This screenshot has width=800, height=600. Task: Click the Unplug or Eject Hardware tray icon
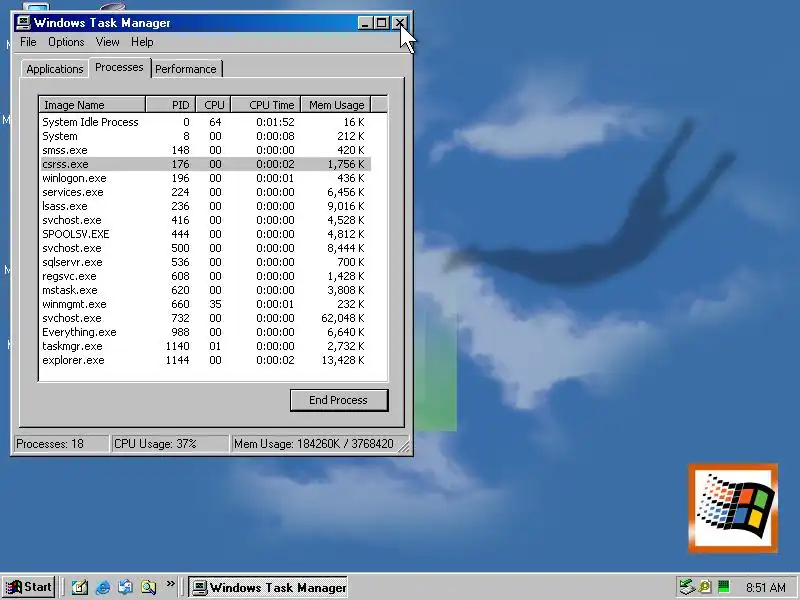[687, 587]
